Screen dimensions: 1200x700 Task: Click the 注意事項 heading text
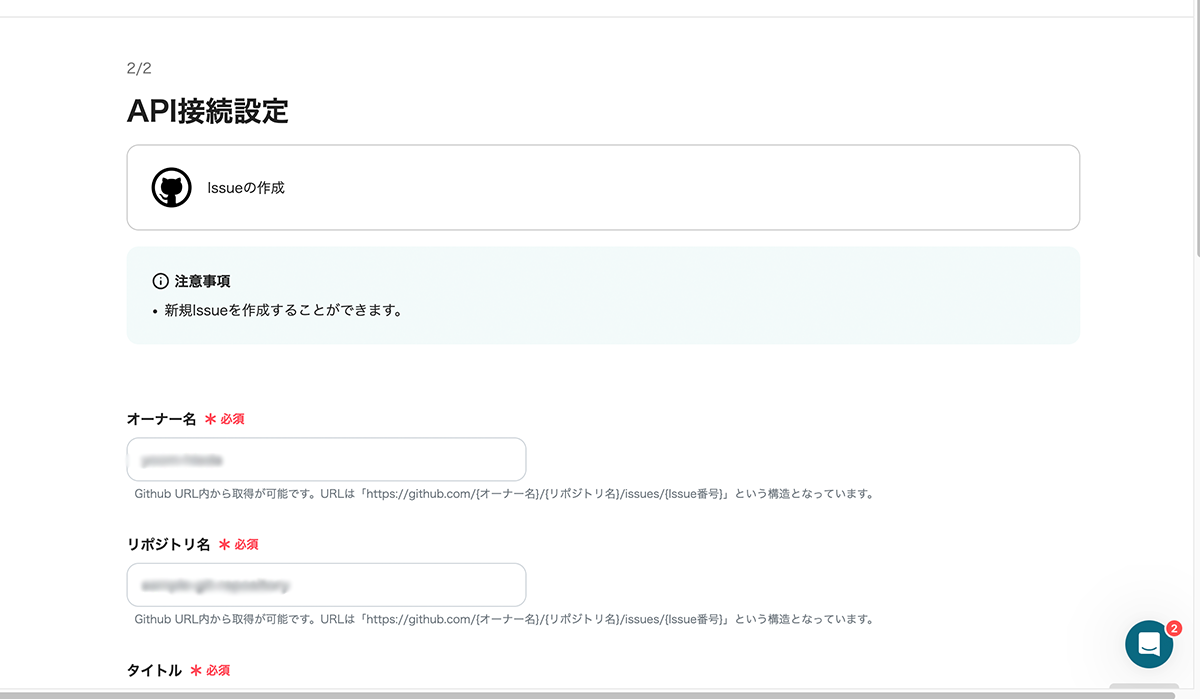pyautogui.click(x=204, y=281)
